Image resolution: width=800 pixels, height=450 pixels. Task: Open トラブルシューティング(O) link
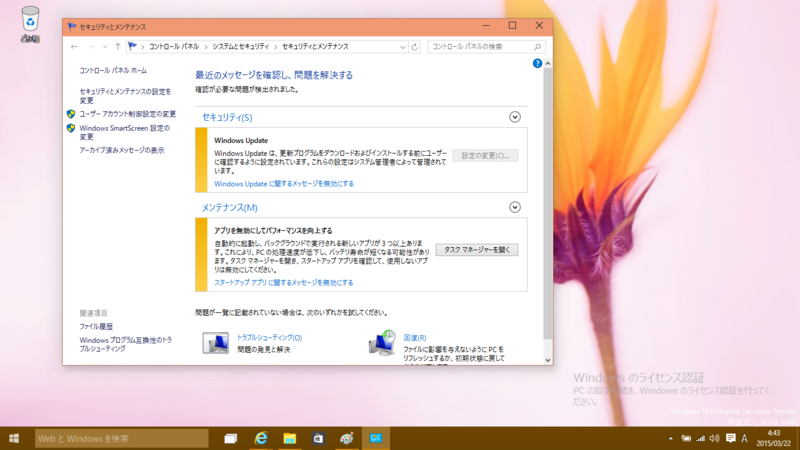(x=269, y=338)
